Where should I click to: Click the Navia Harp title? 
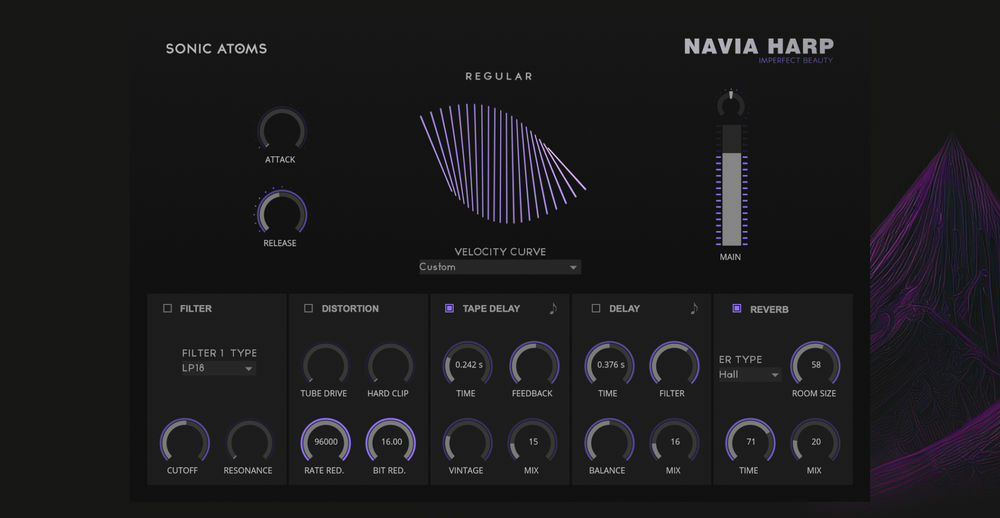click(x=758, y=46)
